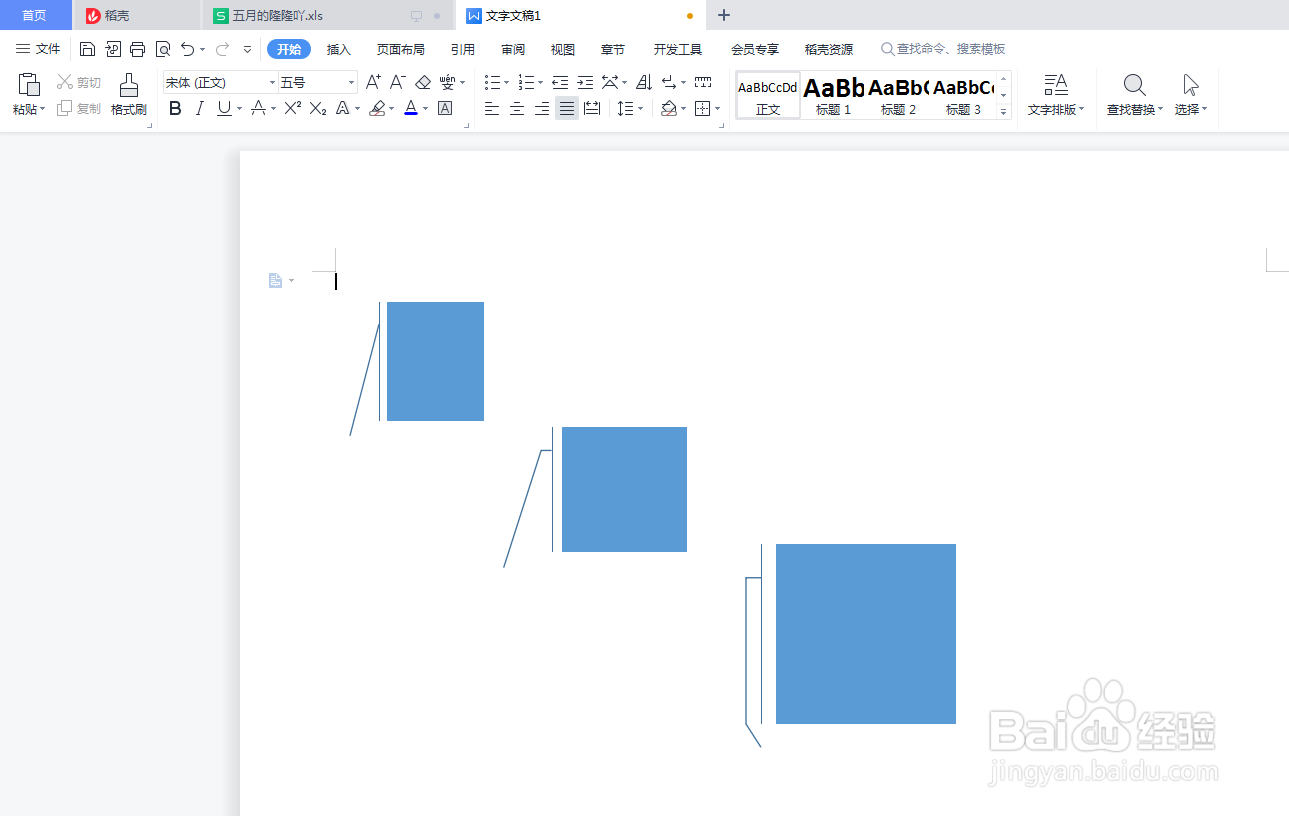
Task: Align text to the right
Action: click(542, 108)
